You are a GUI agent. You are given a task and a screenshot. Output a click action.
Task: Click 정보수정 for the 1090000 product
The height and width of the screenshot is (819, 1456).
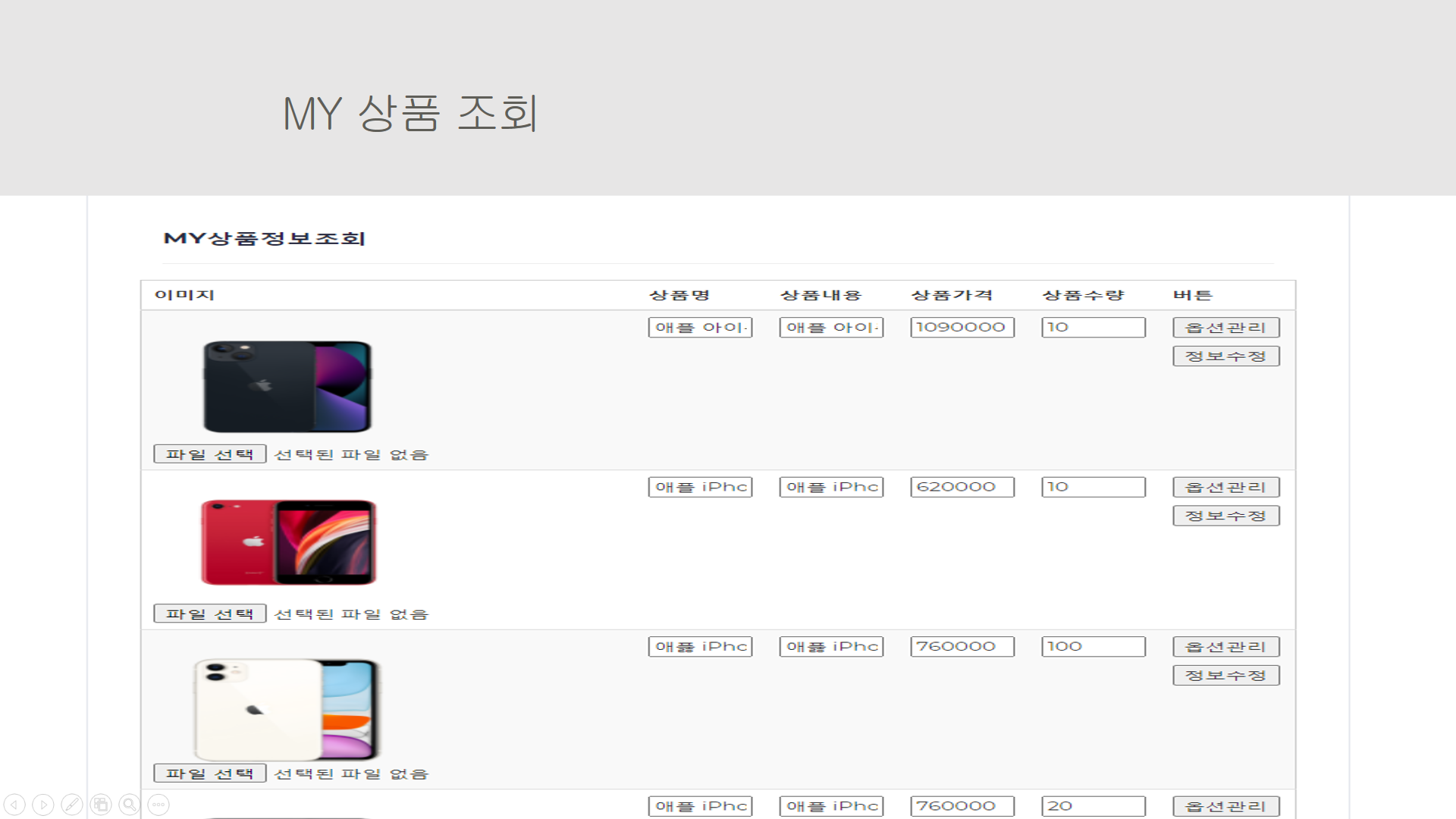[x=1226, y=356]
